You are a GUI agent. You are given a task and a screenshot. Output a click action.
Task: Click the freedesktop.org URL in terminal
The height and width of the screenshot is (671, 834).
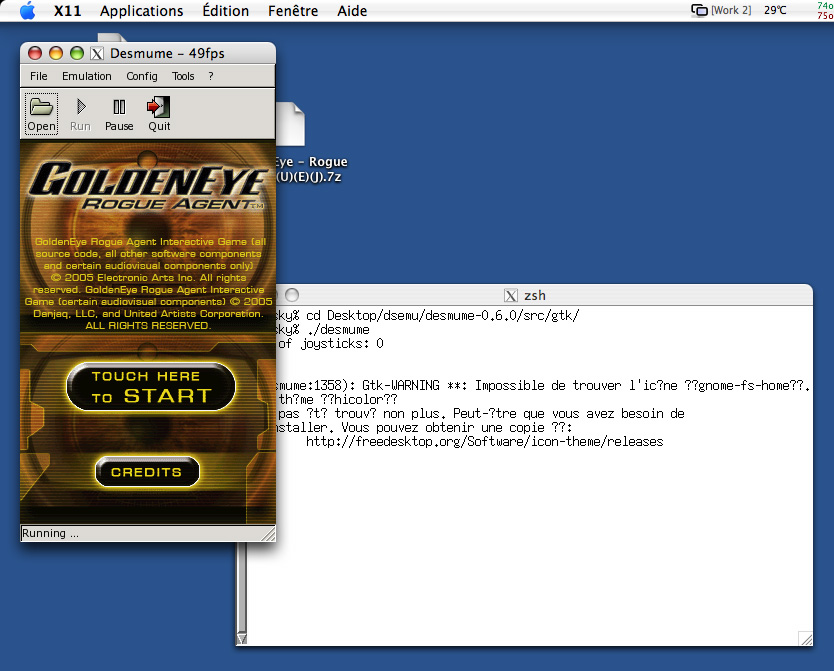[485, 442]
